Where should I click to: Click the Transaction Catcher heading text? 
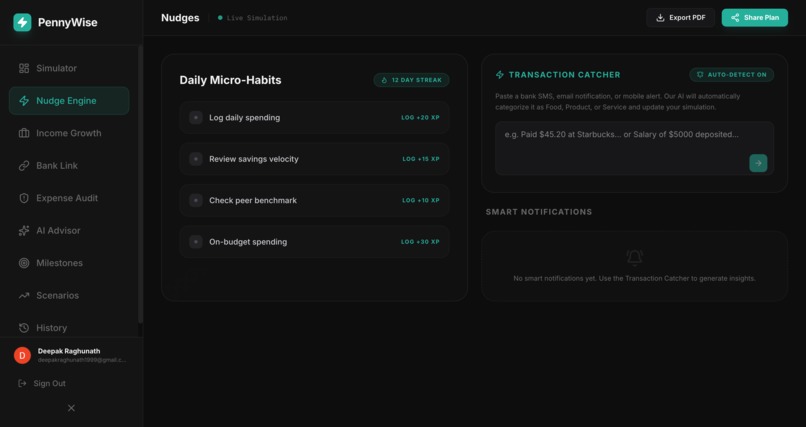point(564,75)
